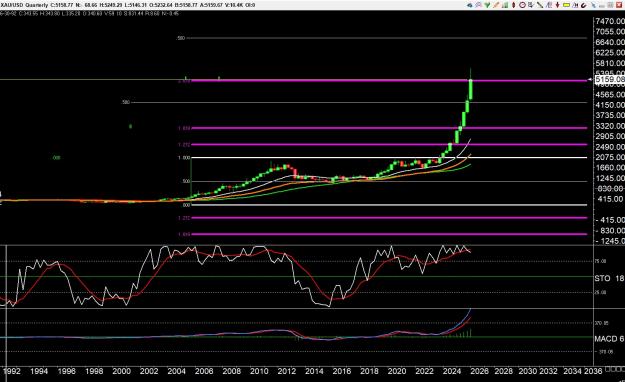Click the MACD 6 indicator label
625x382 pixels.
click(609, 339)
